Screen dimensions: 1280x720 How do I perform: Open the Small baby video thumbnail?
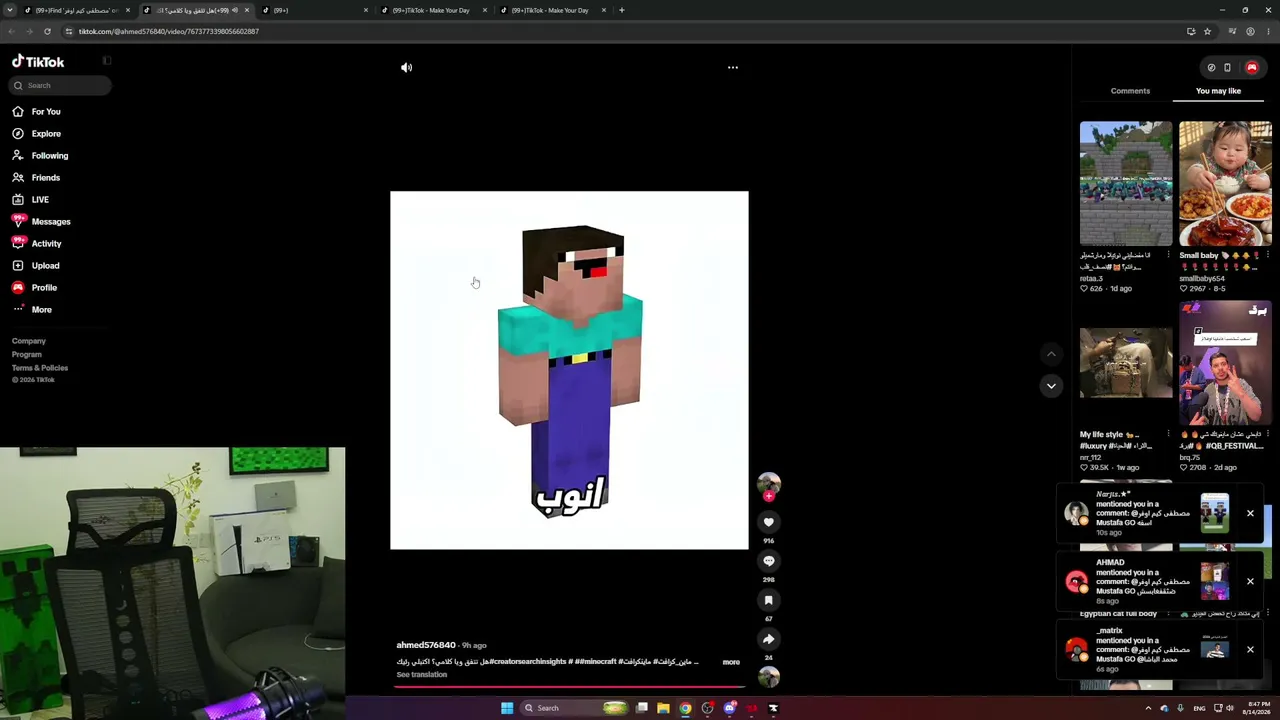[1225, 184]
